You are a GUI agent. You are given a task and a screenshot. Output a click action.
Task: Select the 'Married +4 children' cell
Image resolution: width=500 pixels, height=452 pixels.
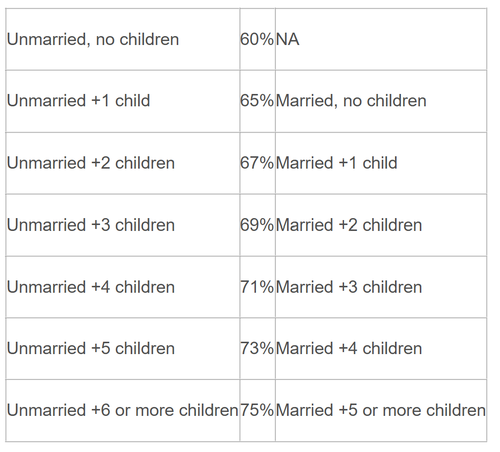click(x=381, y=348)
